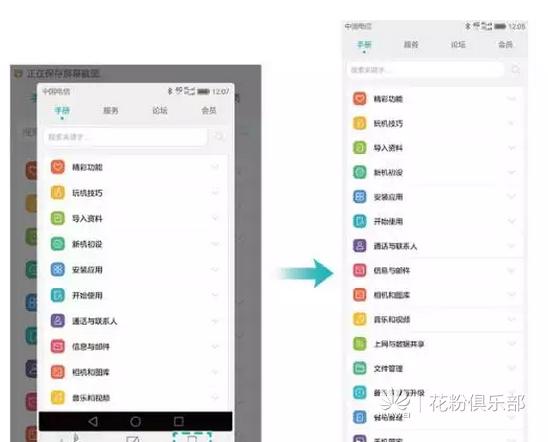Select the 手册 tab in left screenshot
This screenshot has width=548, height=442.
point(62,111)
